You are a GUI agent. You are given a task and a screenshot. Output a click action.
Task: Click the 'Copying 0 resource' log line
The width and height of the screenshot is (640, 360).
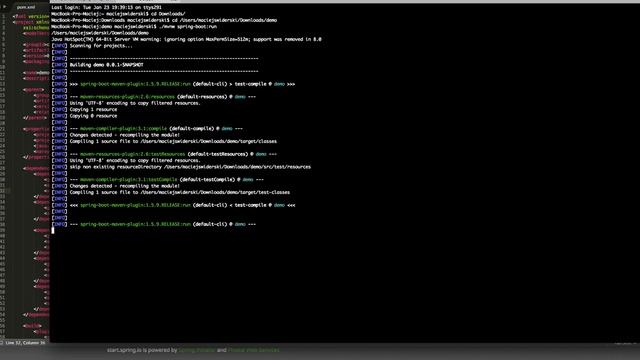(x=84, y=116)
